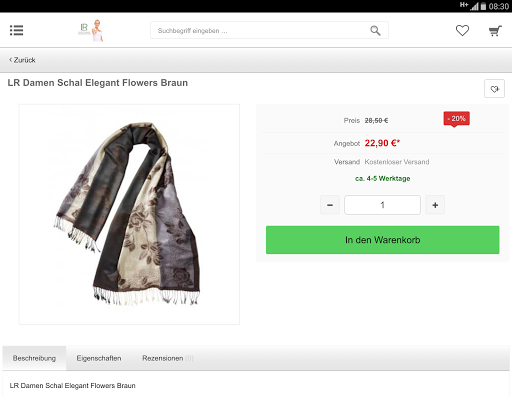Open the Rezensionen tab

pyautogui.click(x=168, y=358)
